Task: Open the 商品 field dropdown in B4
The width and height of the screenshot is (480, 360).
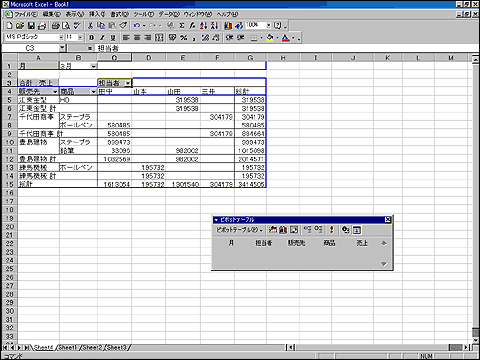Action: pos(94,92)
